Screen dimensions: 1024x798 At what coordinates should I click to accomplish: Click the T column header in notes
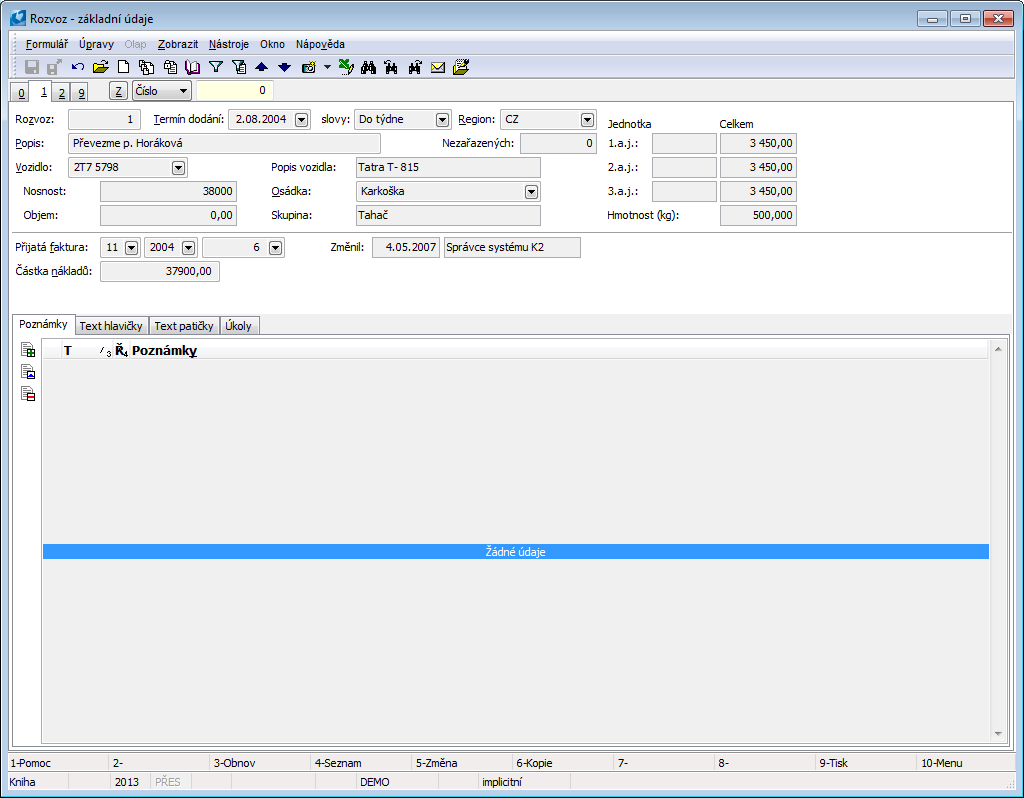67,351
